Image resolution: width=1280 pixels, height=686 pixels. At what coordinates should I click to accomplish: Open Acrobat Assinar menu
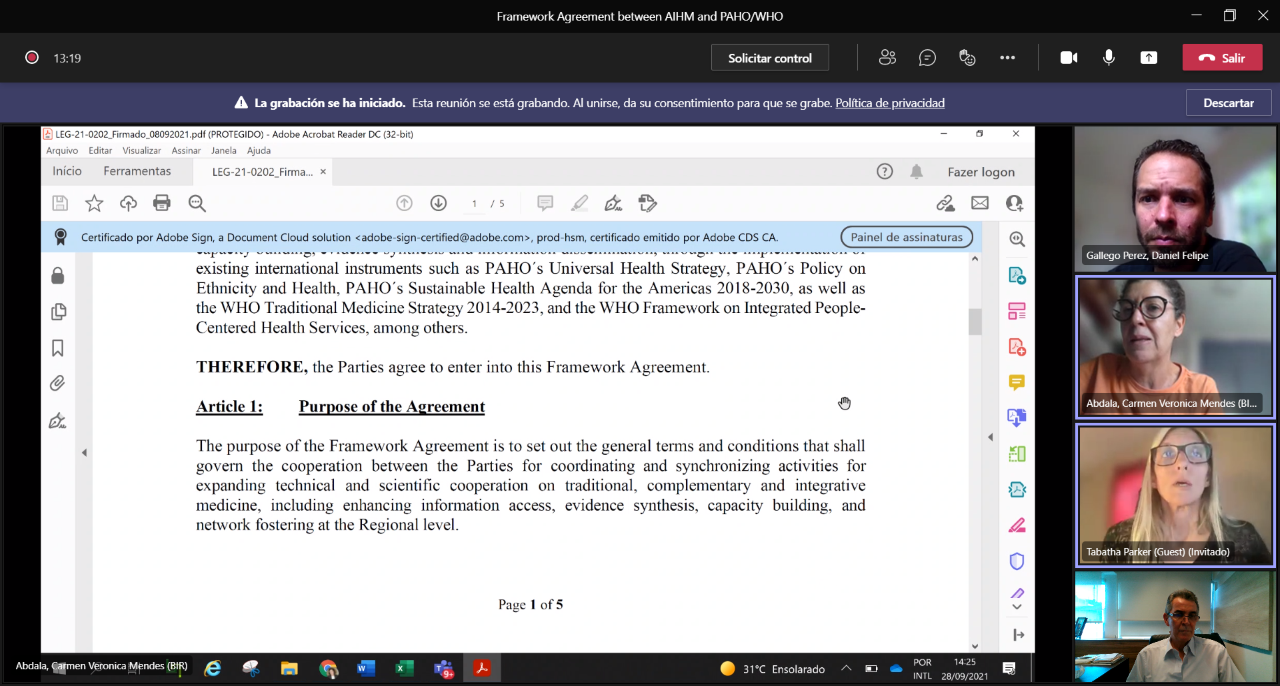click(187, 151)
